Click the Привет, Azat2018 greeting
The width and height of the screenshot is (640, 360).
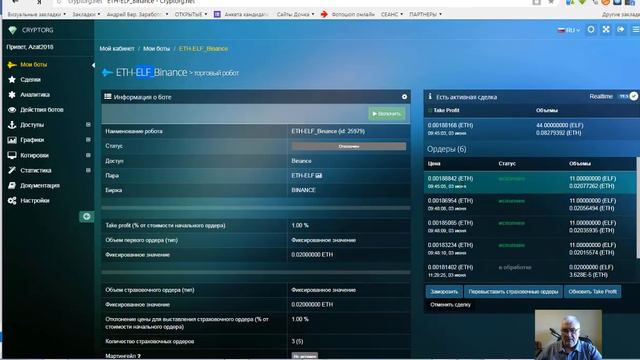[x=29, y=47]
